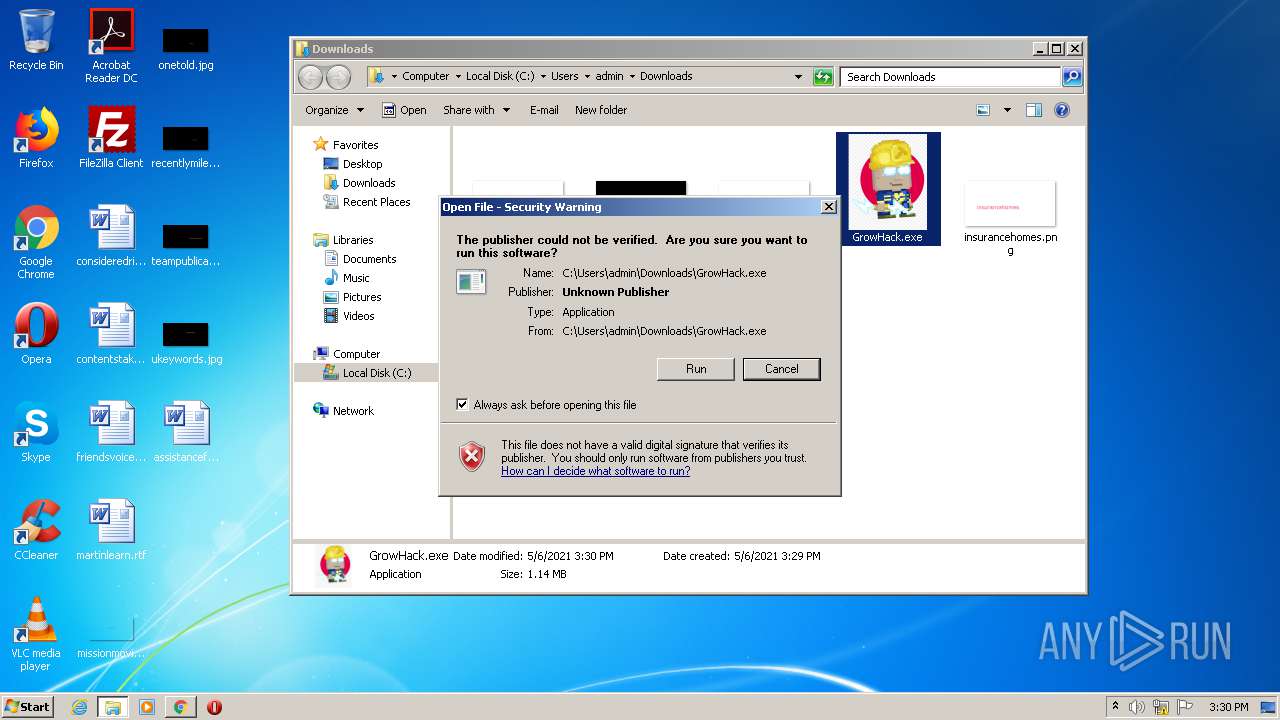The width and height of the screenshot is (1280, 720).
Task: Uncheck Always ask before opening this file
Action: [x=462, y=405]
